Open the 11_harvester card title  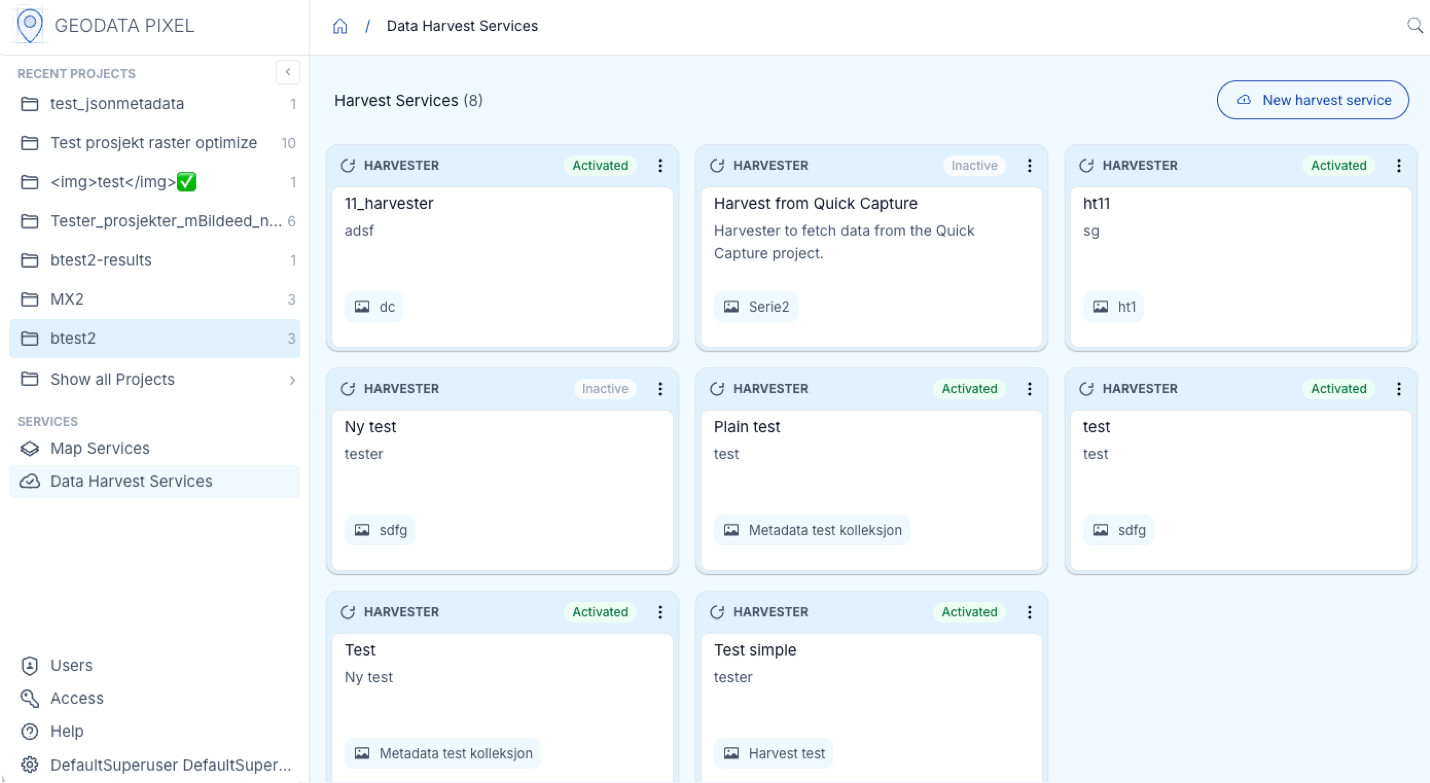(389, 204)
